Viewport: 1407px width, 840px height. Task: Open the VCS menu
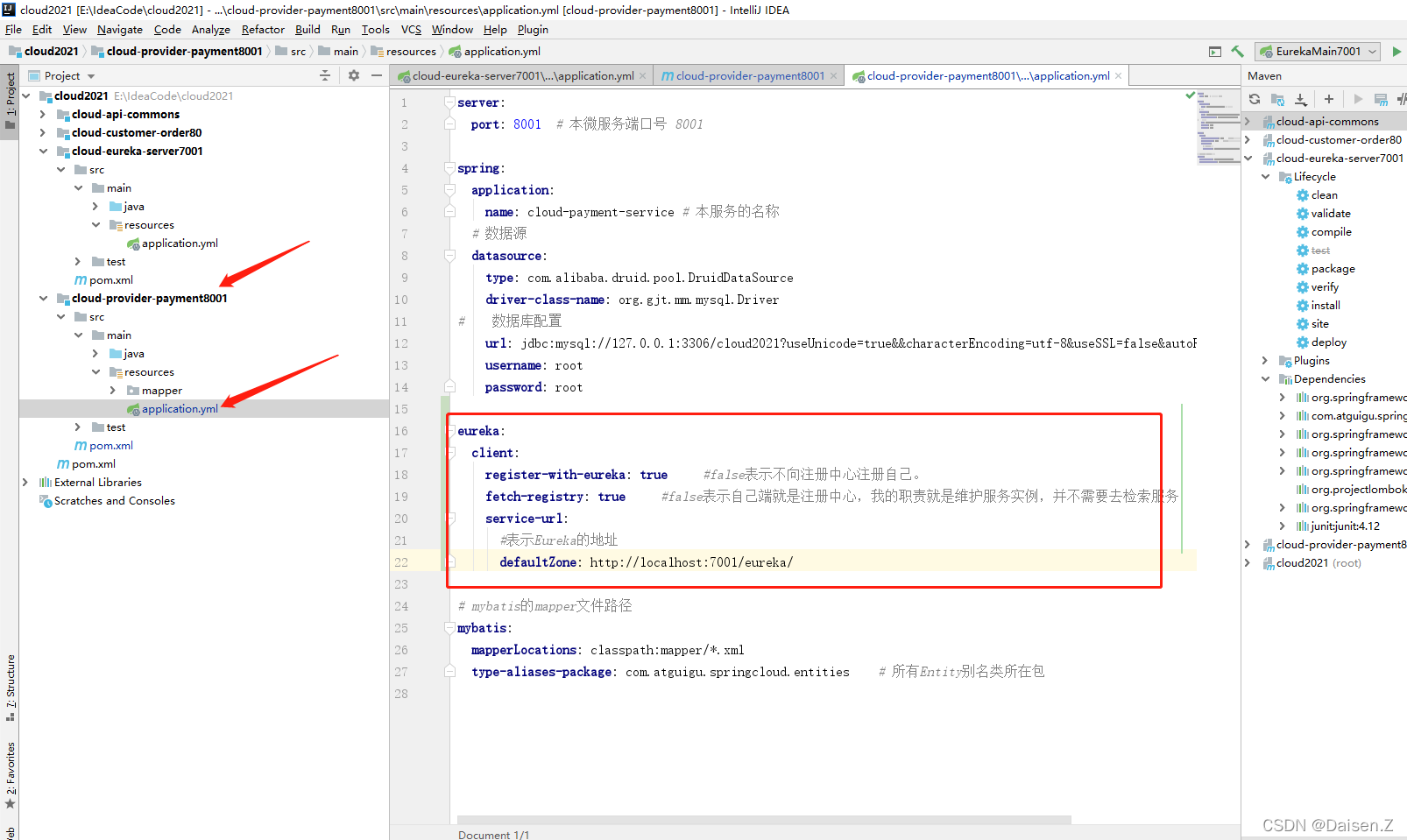411,30
